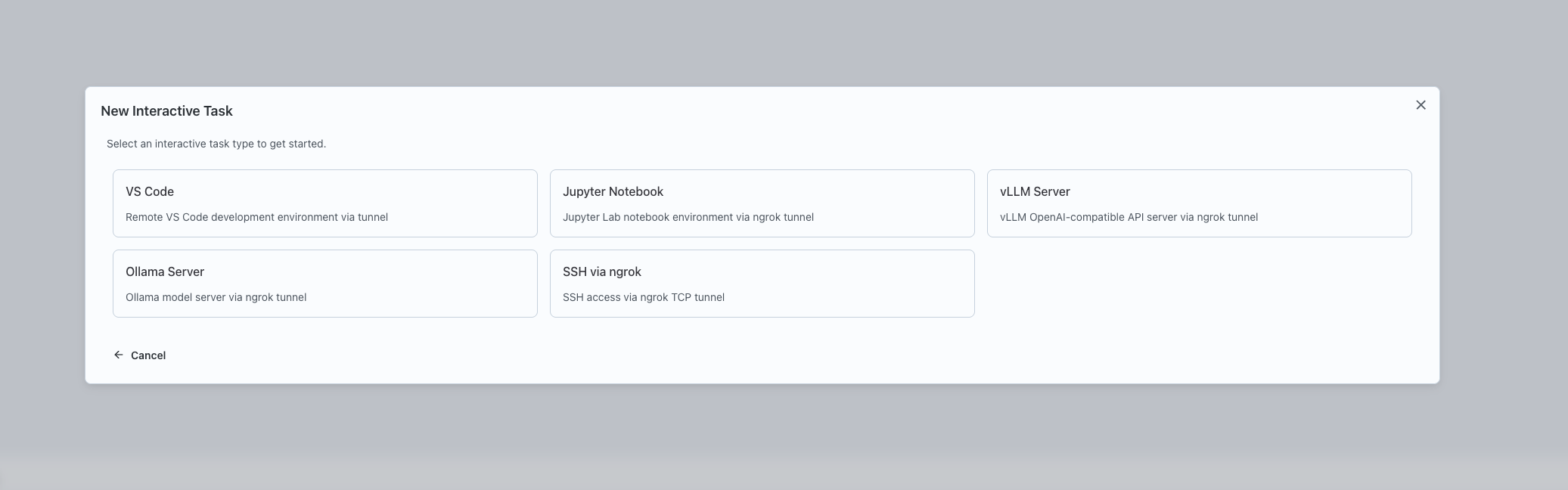Click the Jupyter Notebook card title text
This screenshot has height=490, width=1568.
click(613, 191)
